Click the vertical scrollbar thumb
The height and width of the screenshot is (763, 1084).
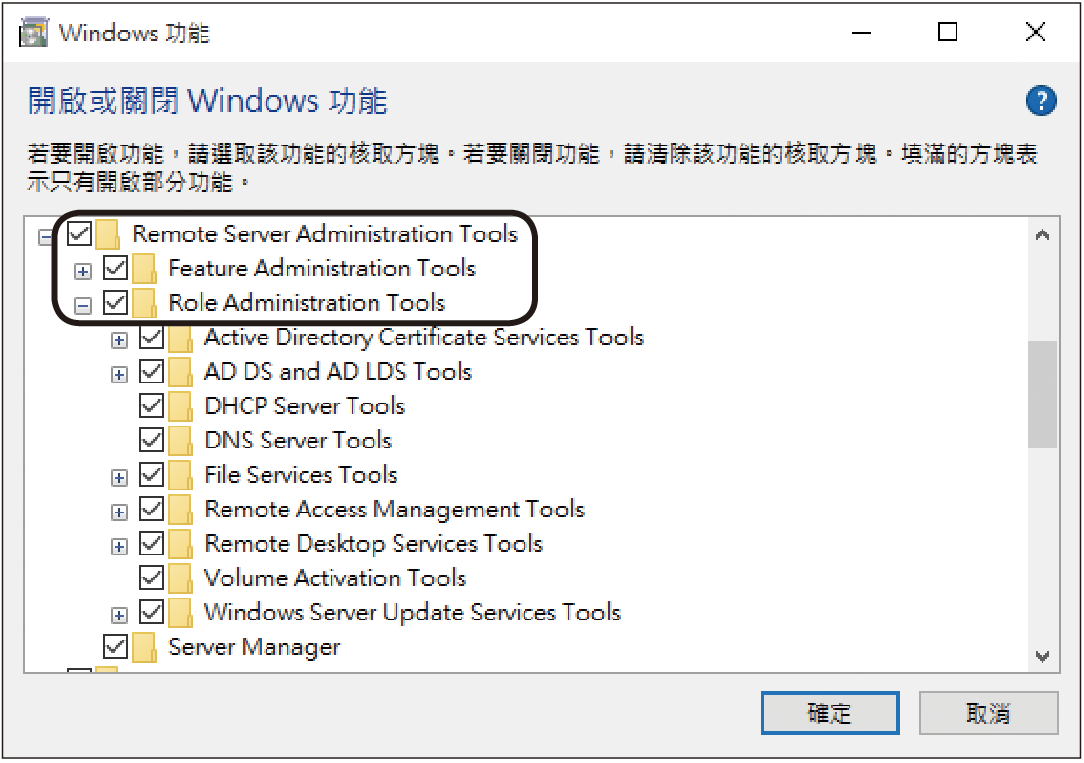pyautogui.click(x=1043, y=394)
